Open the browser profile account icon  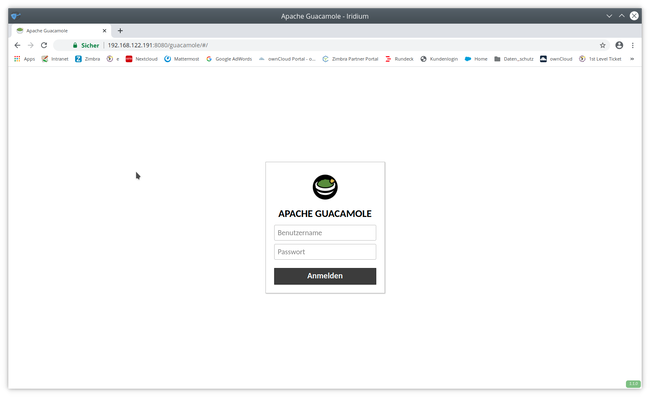point(619,45)
